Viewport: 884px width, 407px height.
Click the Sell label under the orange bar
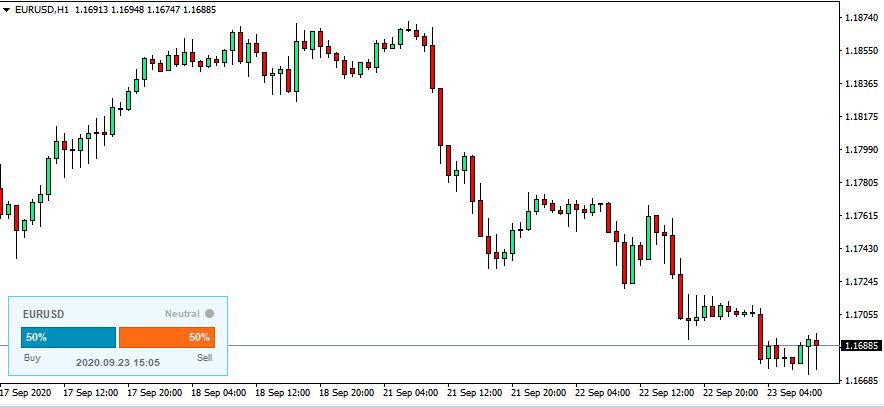coord(205,358)
